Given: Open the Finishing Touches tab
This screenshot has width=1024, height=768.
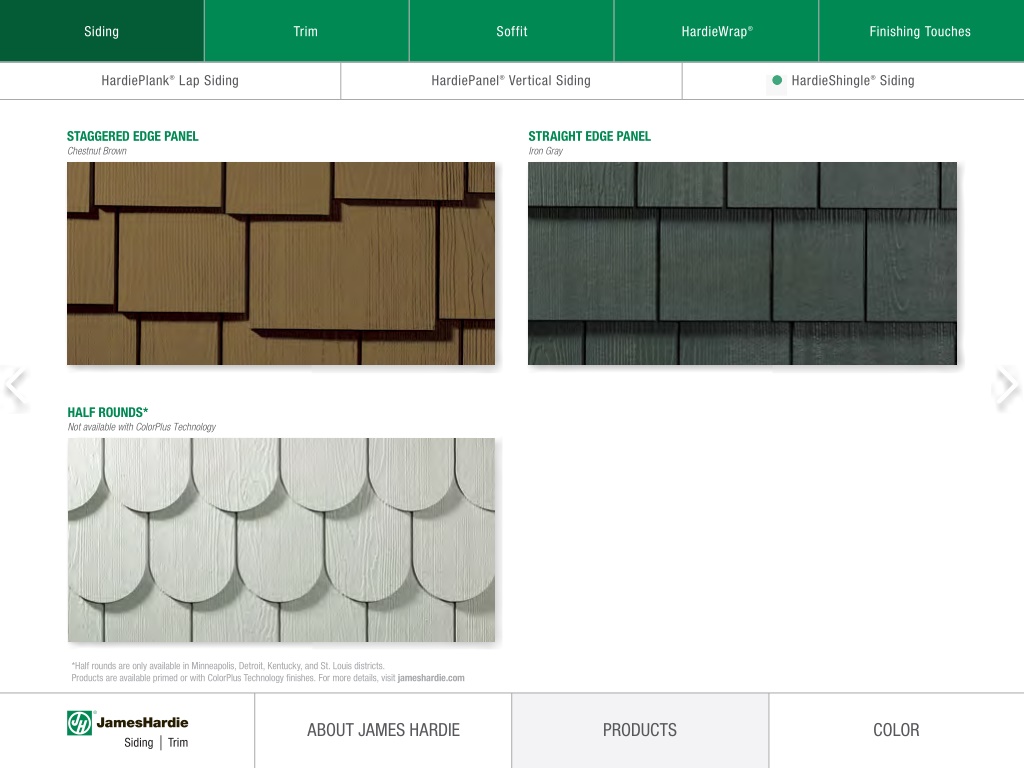Looking at the screenshot, I should coord(921,31).
